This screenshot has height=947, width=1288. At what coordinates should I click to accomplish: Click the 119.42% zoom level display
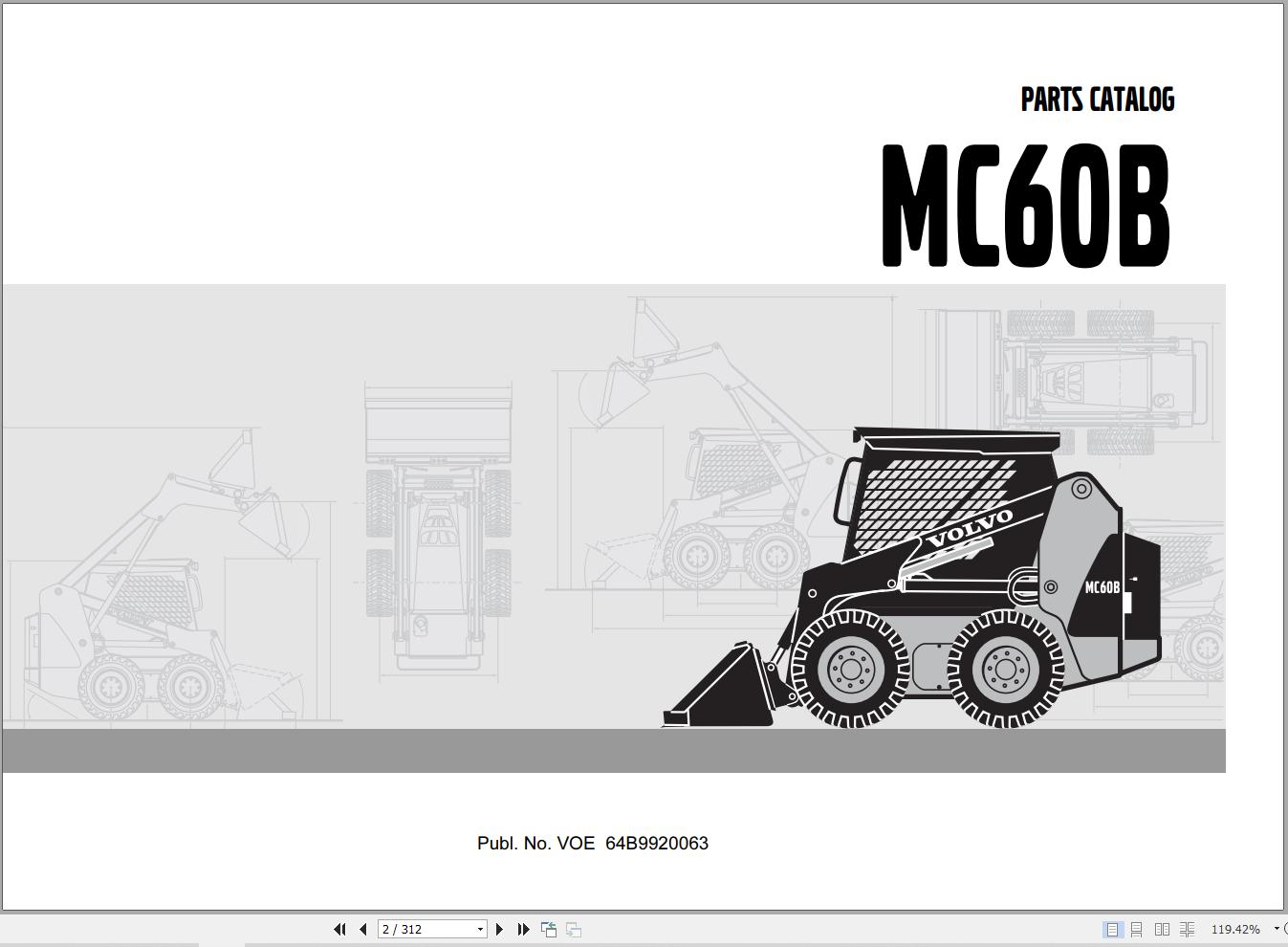click(1235, 929)
